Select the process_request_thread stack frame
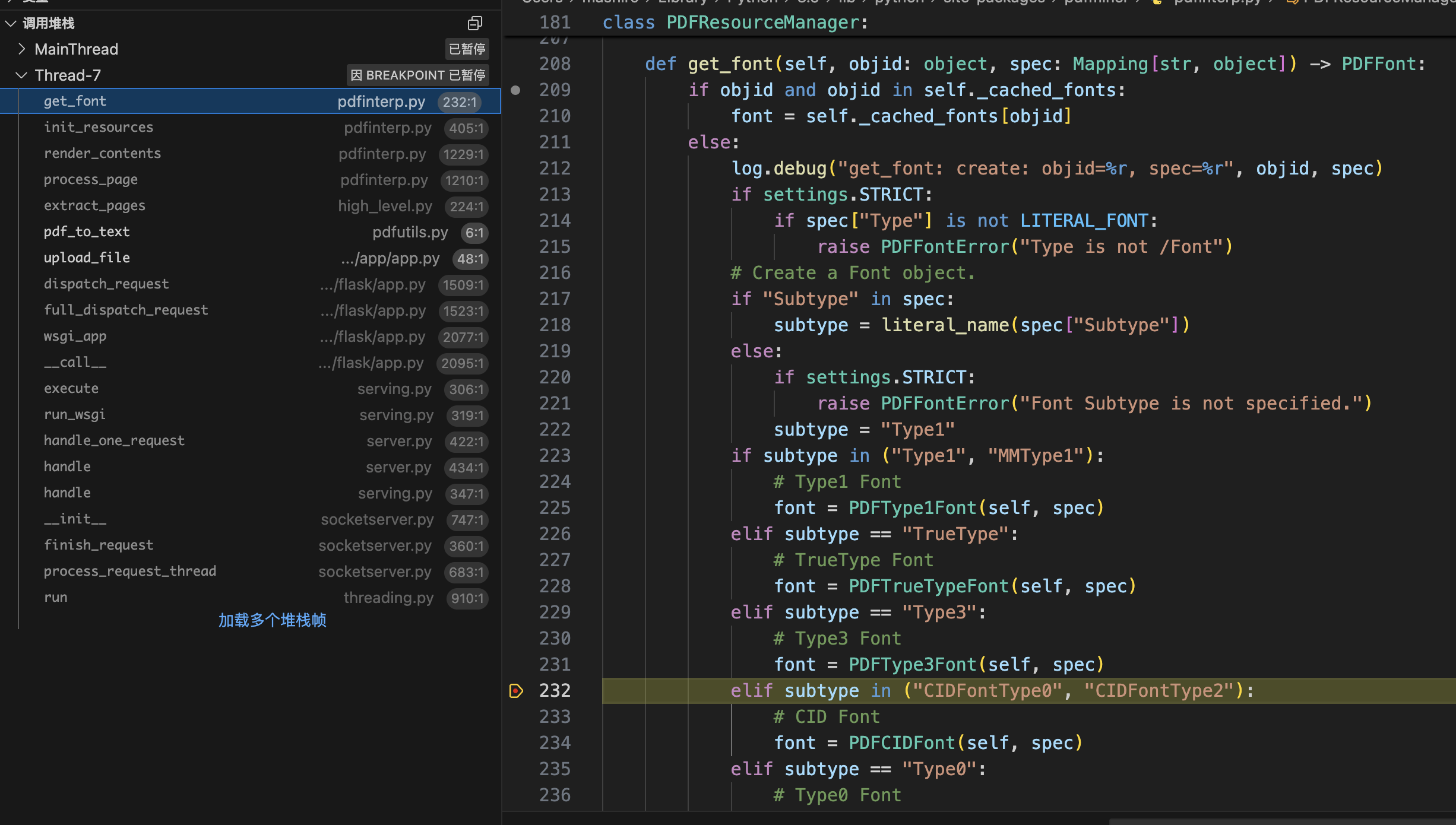 (250, 571)
